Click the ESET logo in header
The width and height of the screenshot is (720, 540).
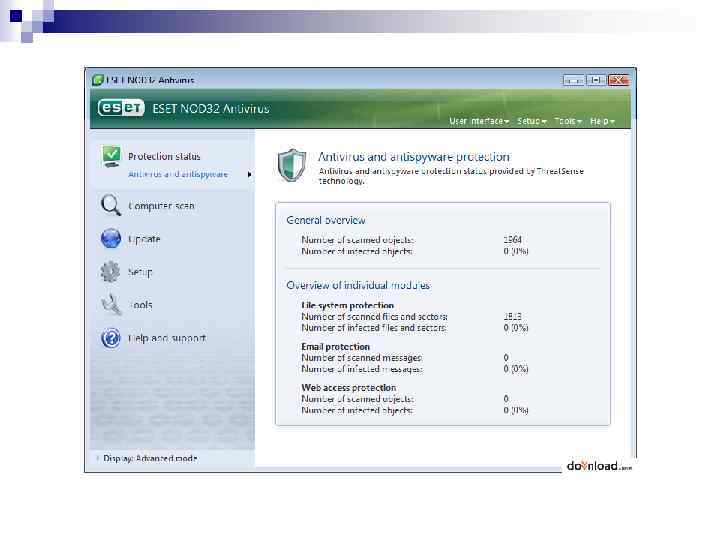tap(121, 108)
